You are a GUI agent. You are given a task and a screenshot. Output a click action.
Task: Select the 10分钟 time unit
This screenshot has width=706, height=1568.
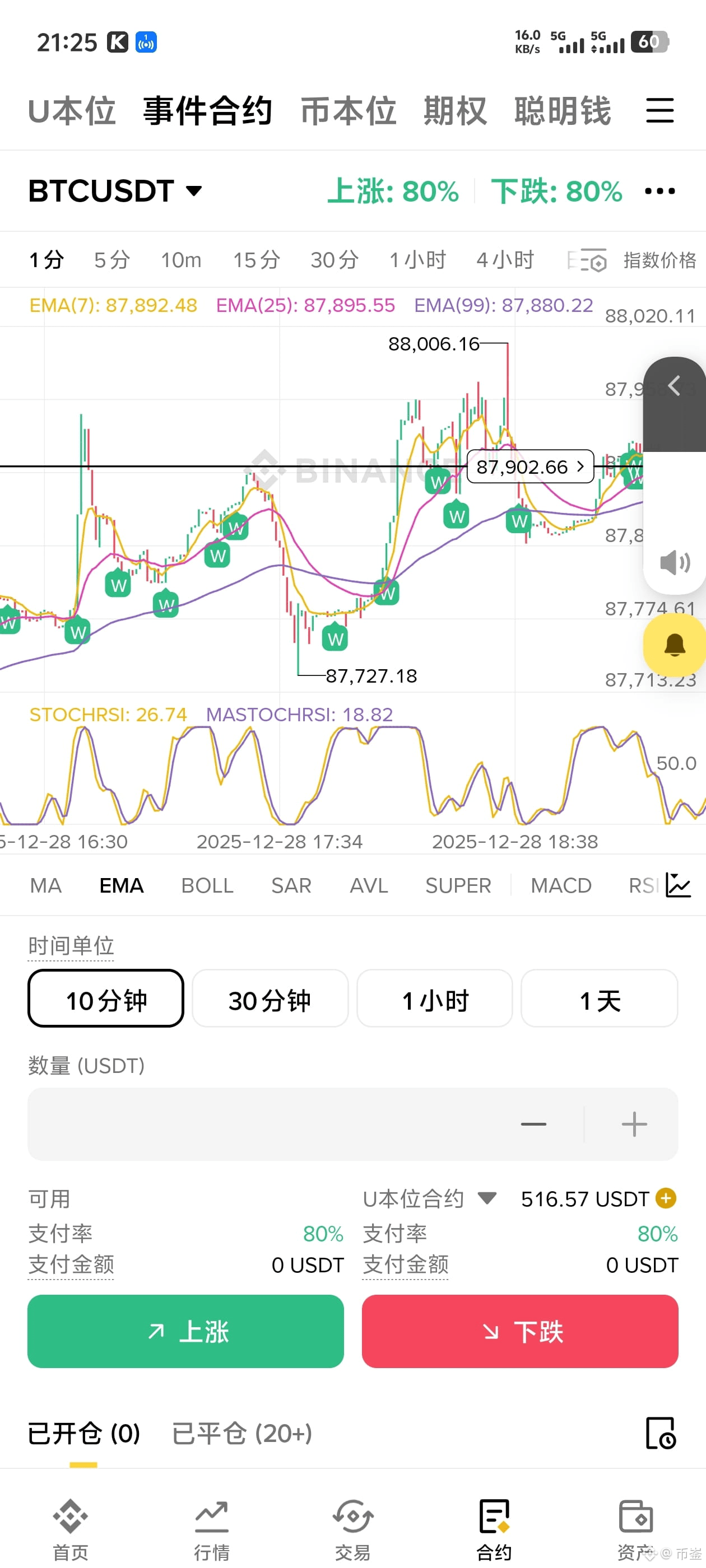[x=105, y=998]
